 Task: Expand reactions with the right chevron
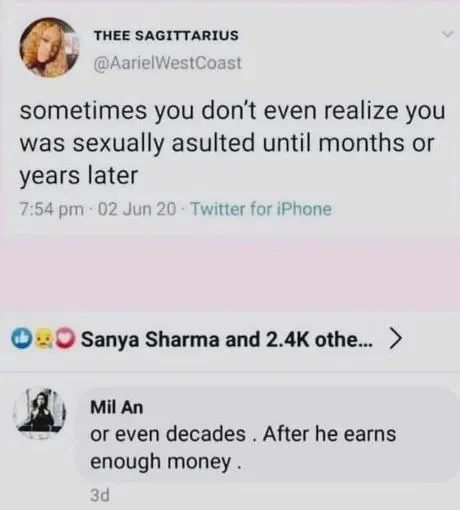click(395, 339)
